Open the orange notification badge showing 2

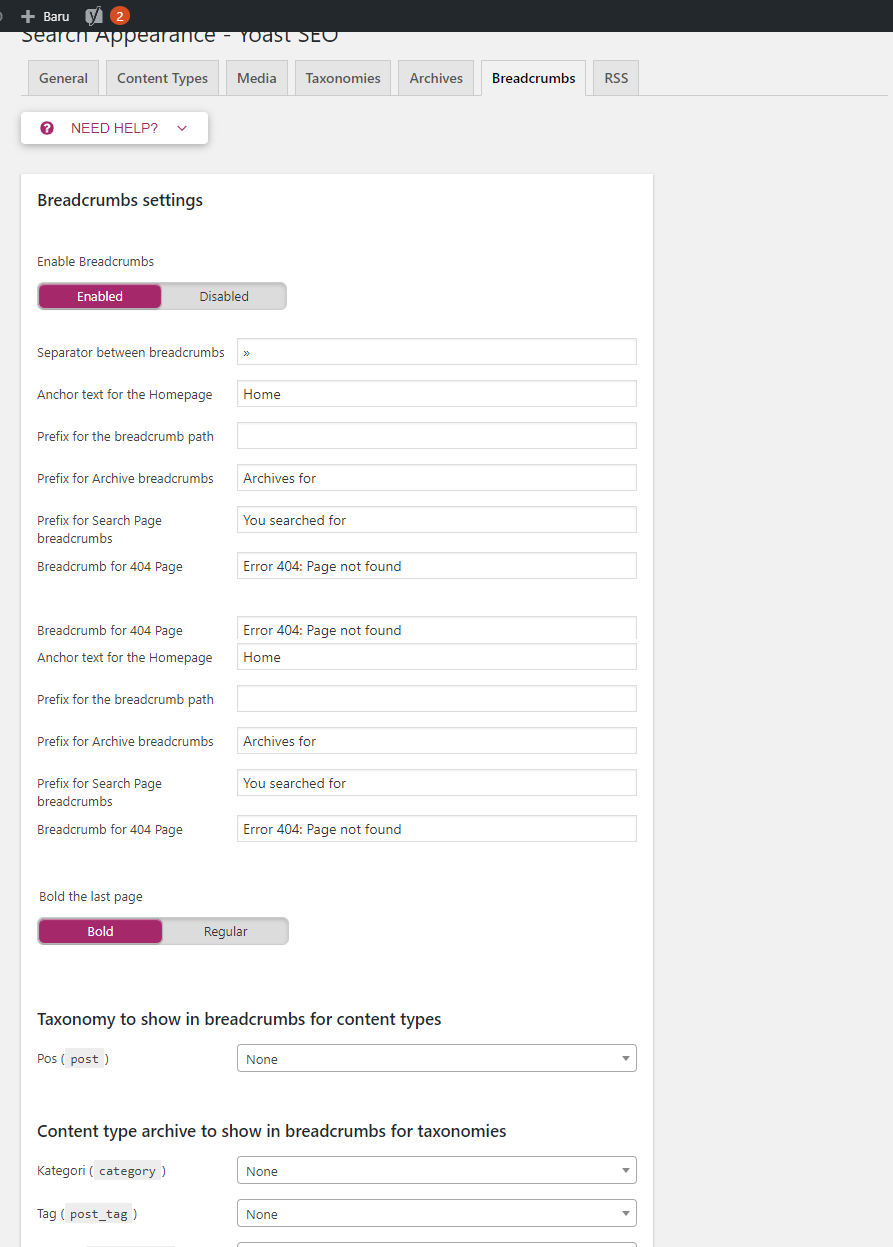[120, 16]
